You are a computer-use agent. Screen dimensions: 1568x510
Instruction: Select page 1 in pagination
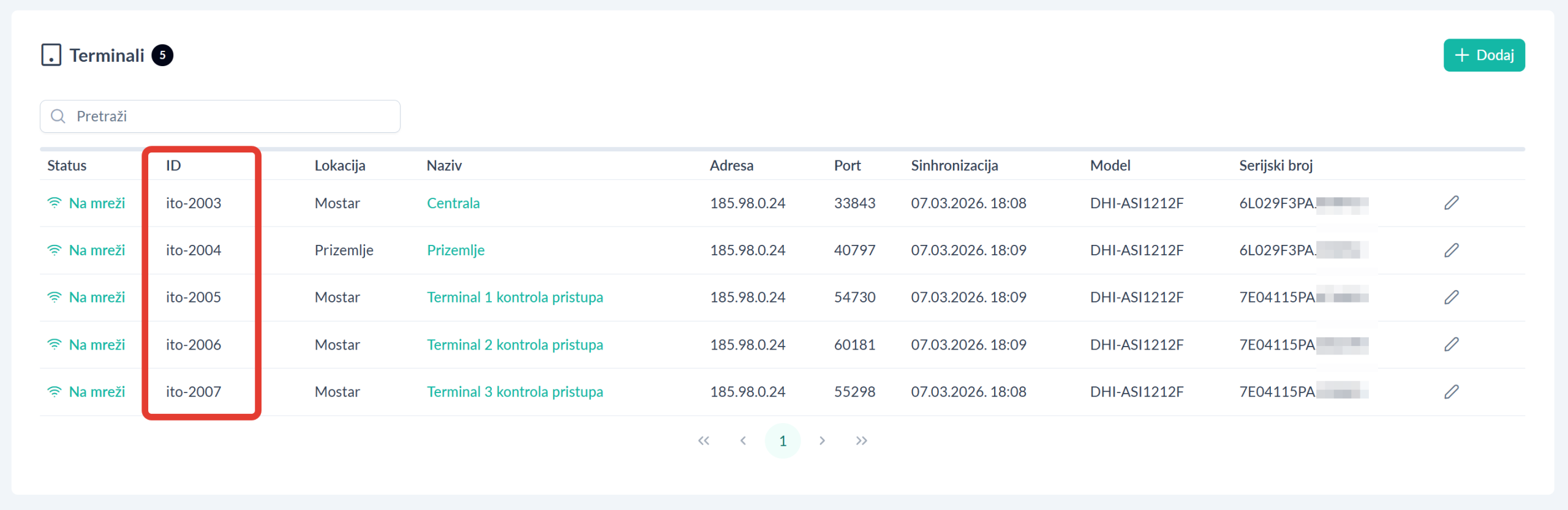(783, 441)
